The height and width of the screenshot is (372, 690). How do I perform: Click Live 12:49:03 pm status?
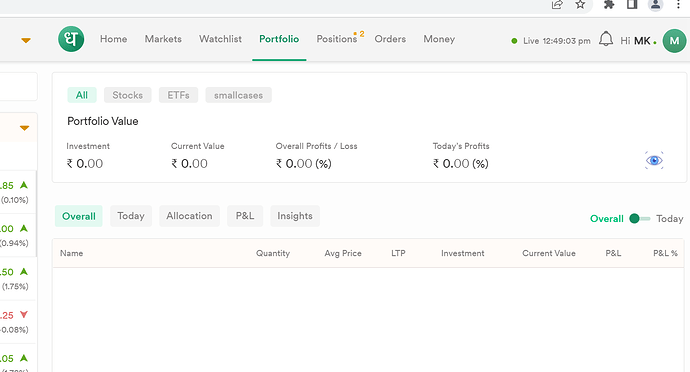(x=551, y=41)
